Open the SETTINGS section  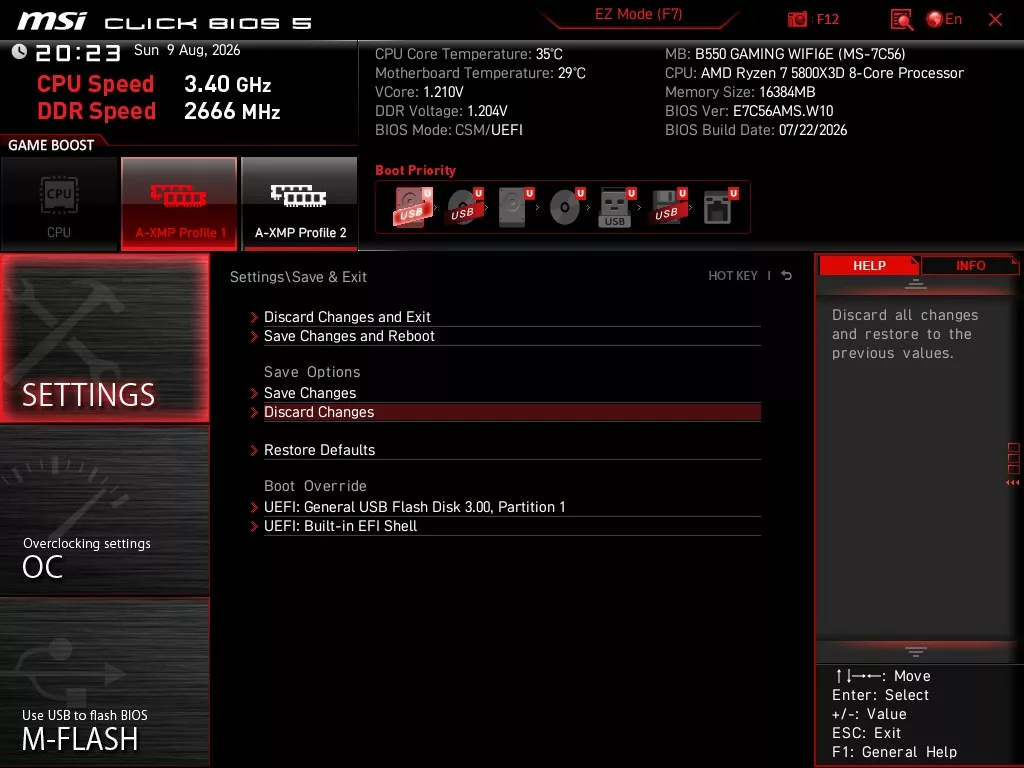tap(104, 338)
